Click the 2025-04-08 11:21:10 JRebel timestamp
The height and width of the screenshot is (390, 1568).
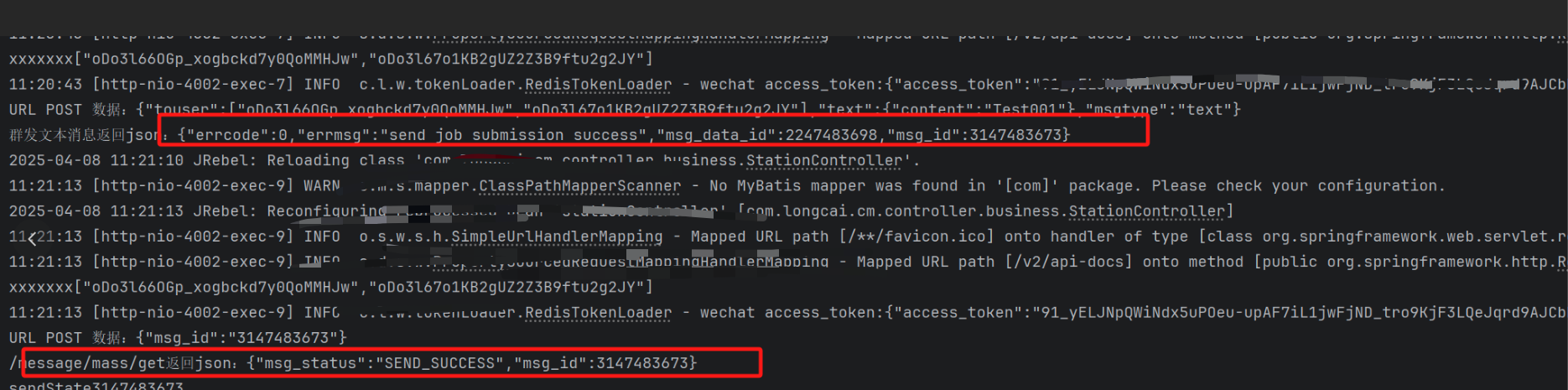tap(96, 160)
